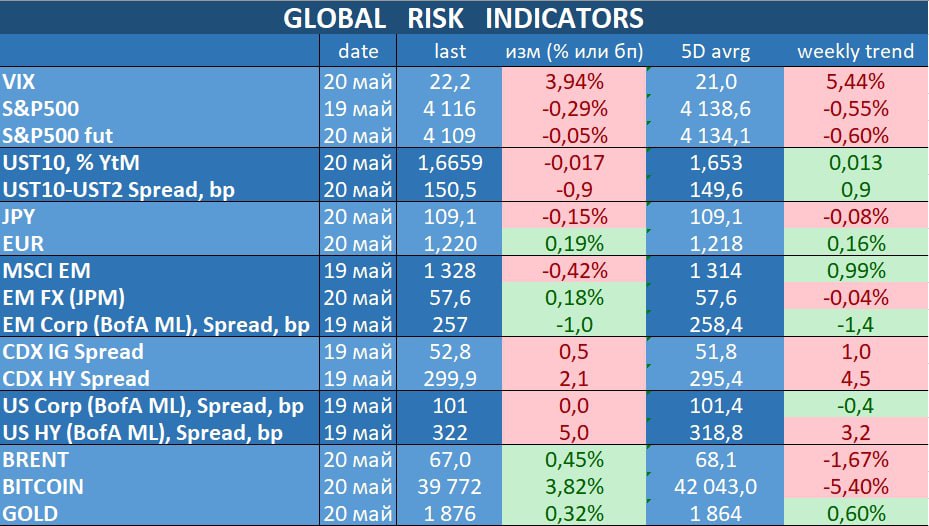The image size is (929, 526).
Task: Click the BITCOIN last value 39 772
Action: tap(450, 487)
